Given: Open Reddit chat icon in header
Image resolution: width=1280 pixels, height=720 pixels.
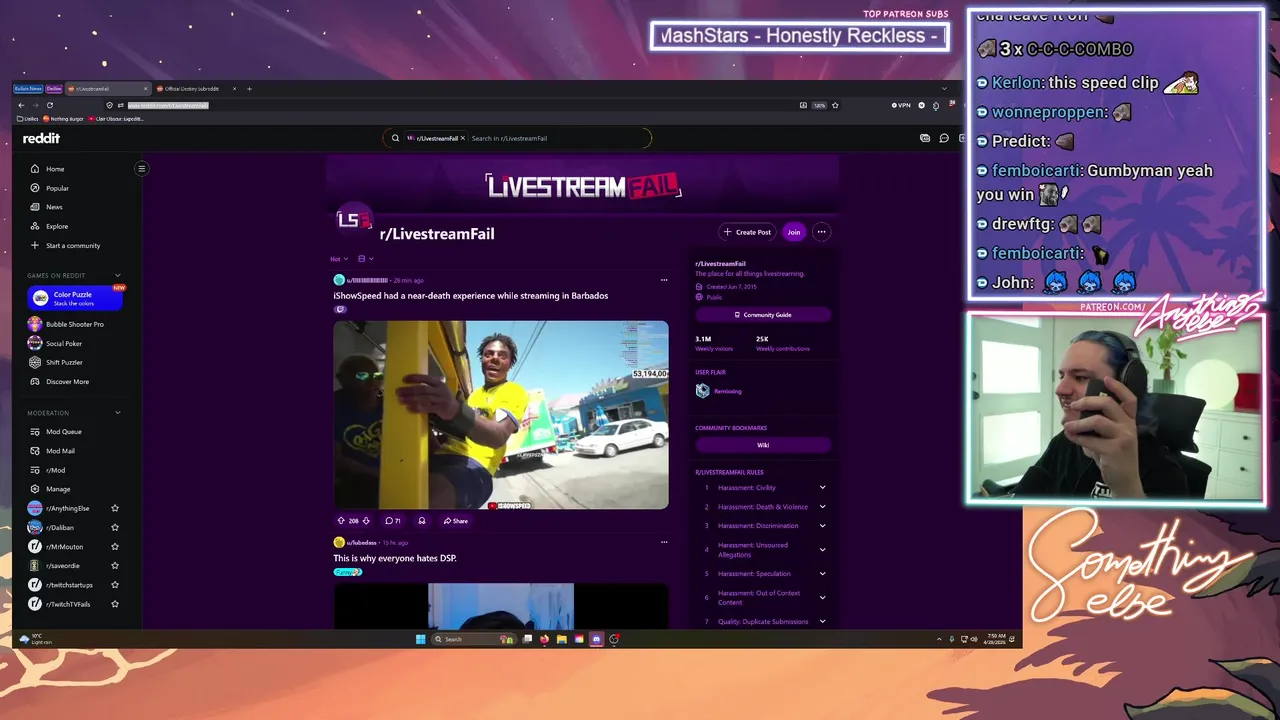Looking at the screenshot, I should [944, 138].
